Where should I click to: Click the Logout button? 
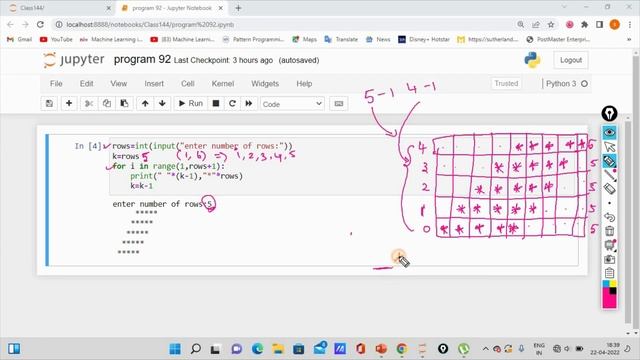point(571,60)
